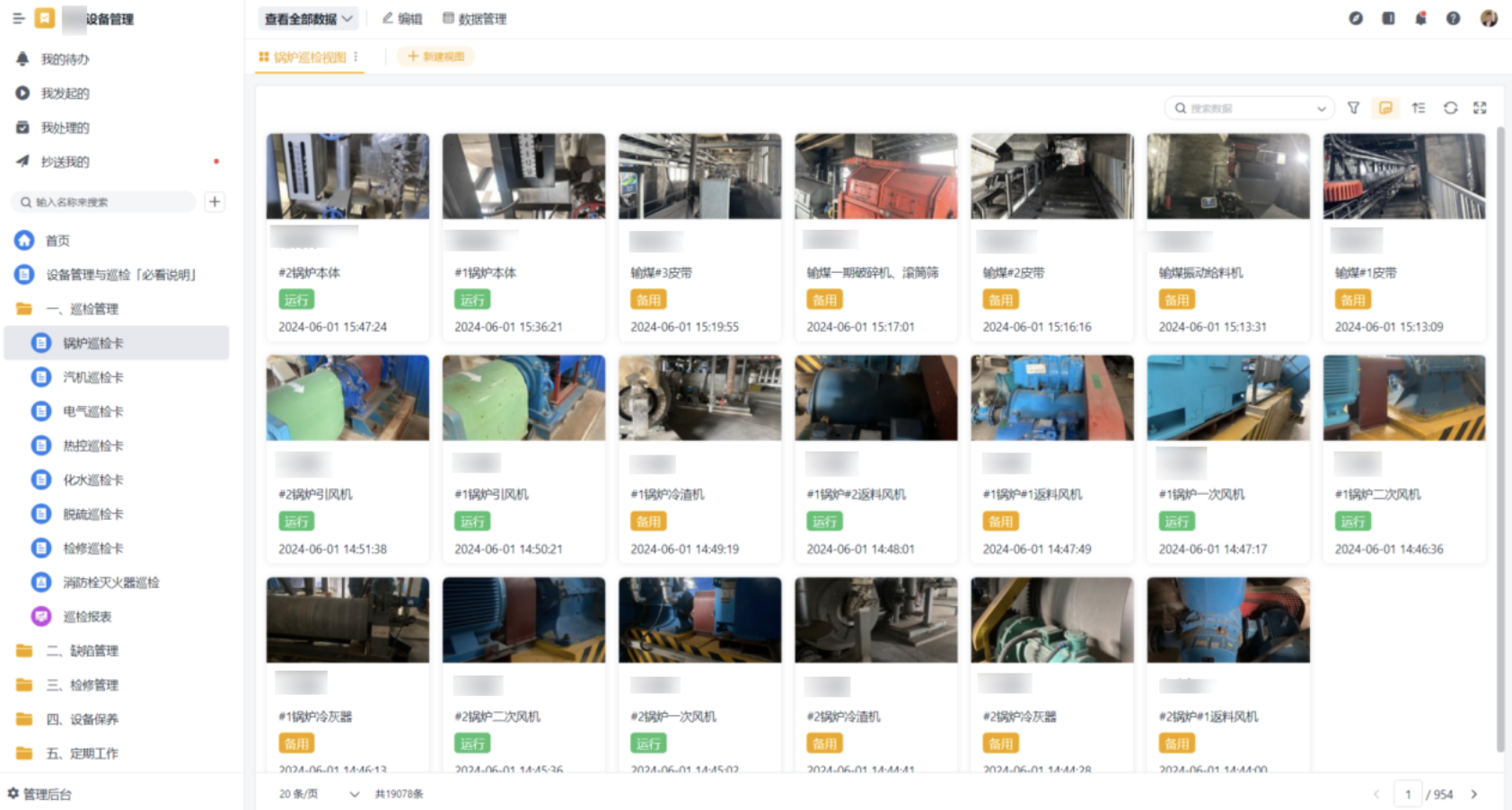The image size is (1512, 810).
Task: Open the 输煤一期破碎机、滚筒筛 card photo
Action: pyautogui.click(x=876, y=176)
